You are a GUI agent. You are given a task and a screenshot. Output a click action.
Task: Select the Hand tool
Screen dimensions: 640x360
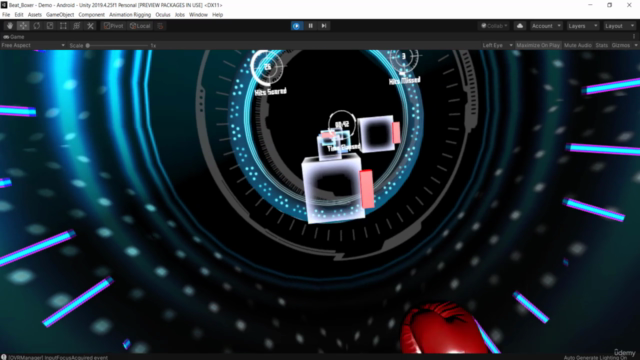[10, 26]
